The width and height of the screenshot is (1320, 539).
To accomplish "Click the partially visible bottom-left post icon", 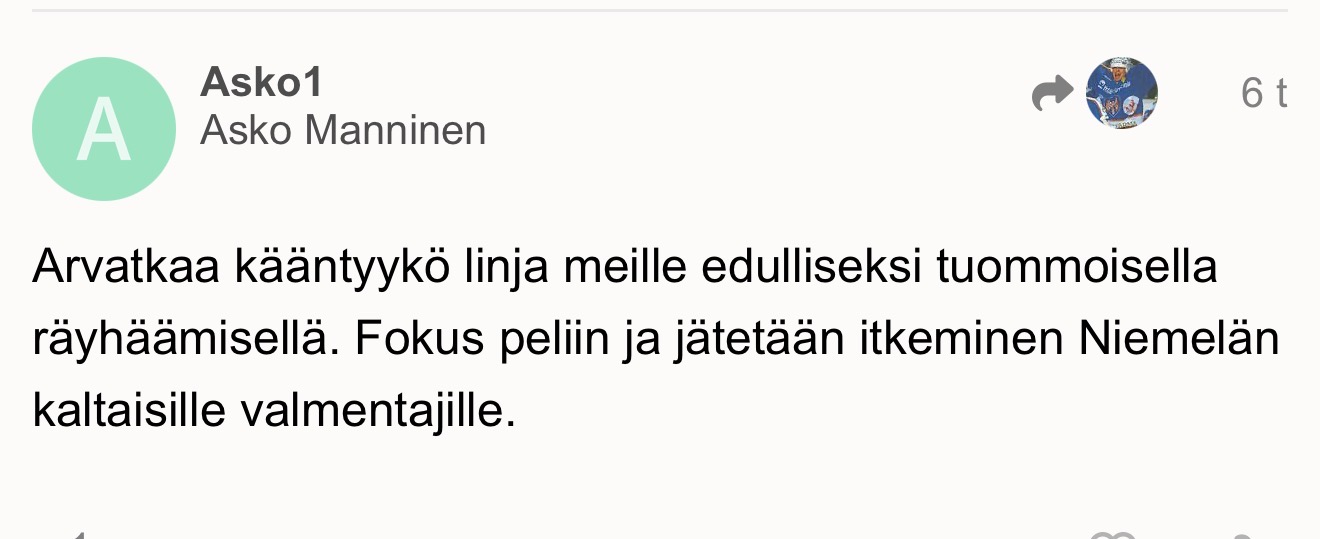I will click(x=78, y=535).
